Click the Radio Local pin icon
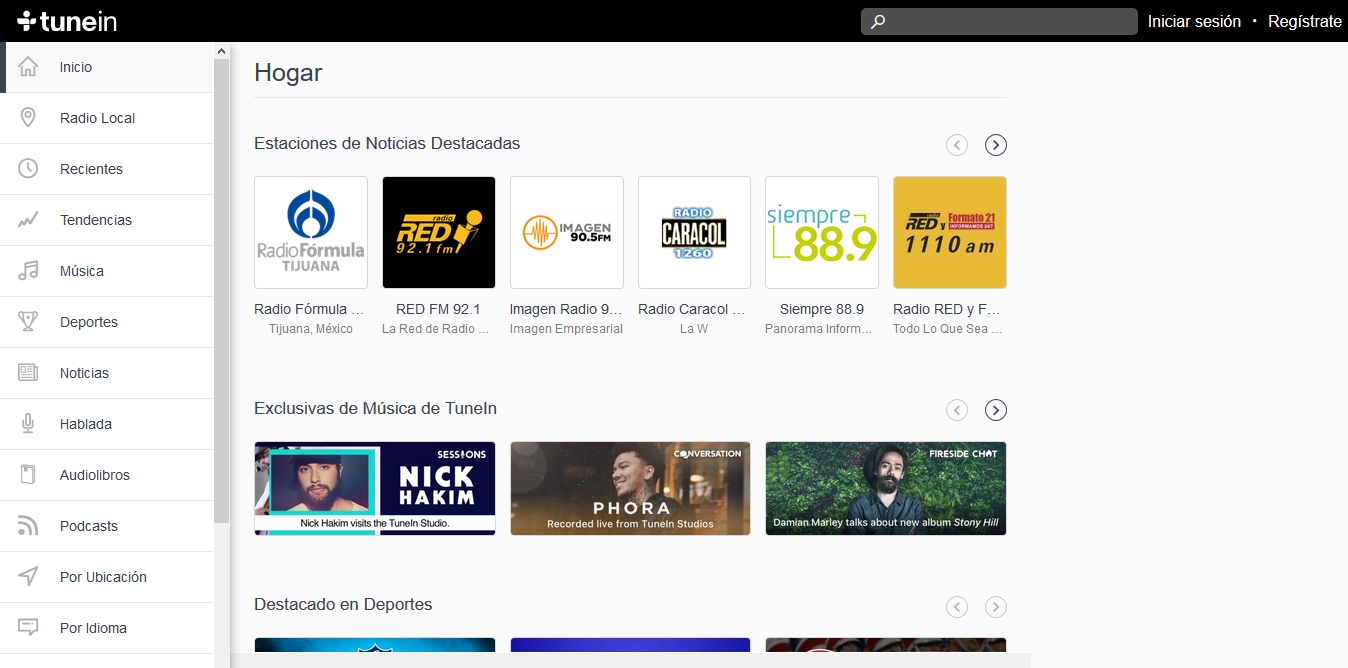The image size is (1348, 668). pyautogui.click(x=28, y=118)
